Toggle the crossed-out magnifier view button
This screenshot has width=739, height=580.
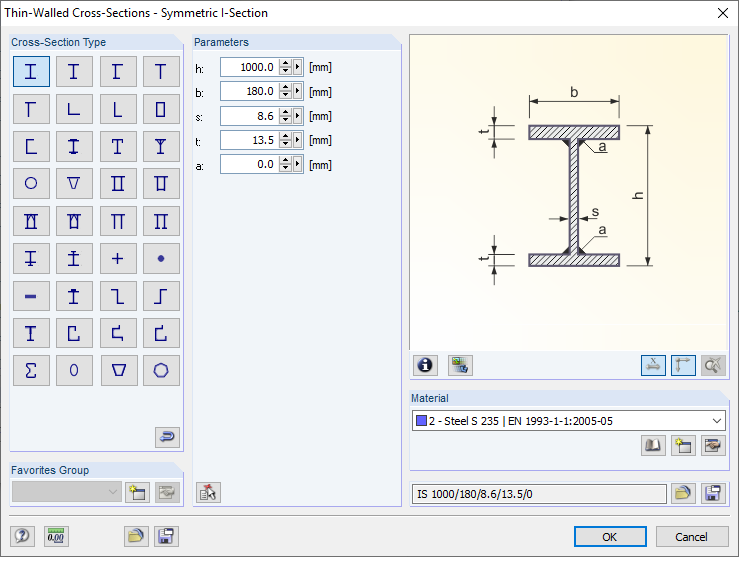[x=713, y=365]
